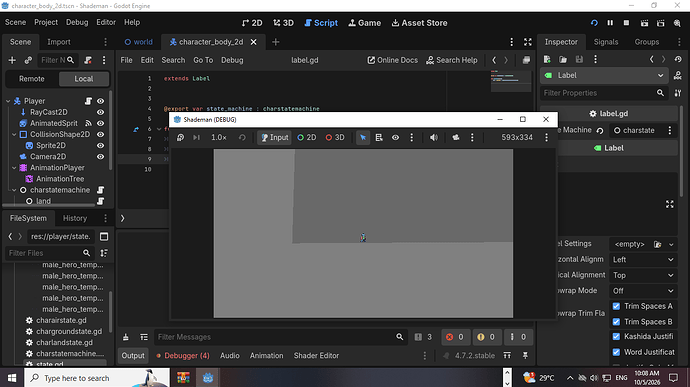Hide the Sprite2D node
The height and width of the screenshot is (387, 690).
click(x=101, y=145)
